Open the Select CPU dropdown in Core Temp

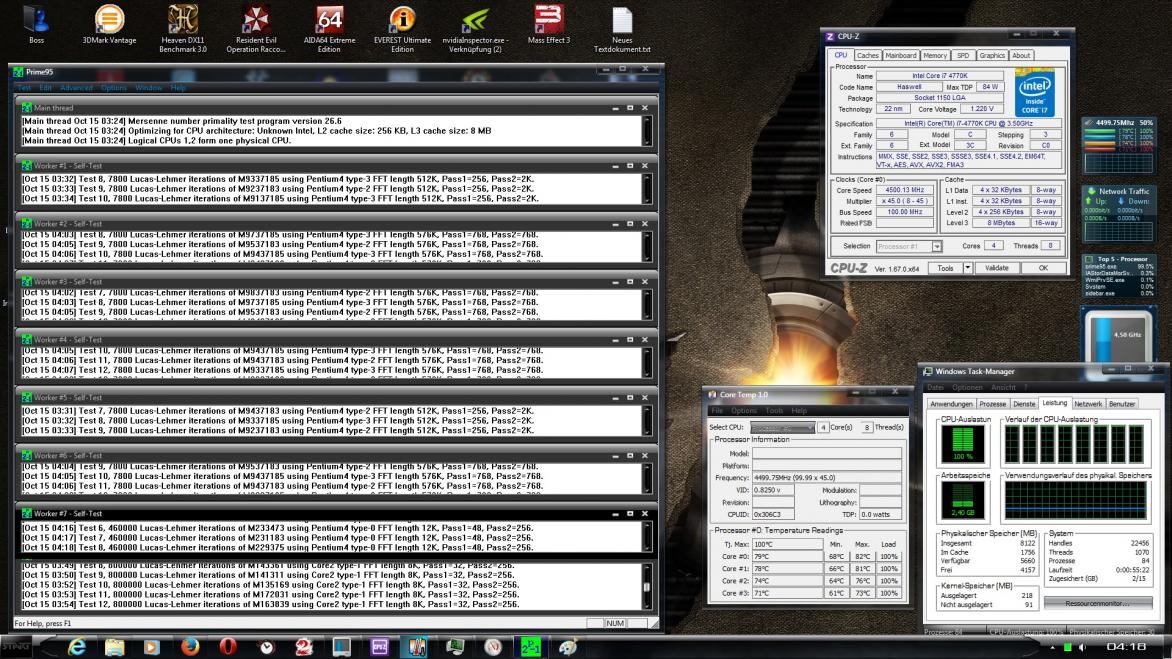(783, 427)
